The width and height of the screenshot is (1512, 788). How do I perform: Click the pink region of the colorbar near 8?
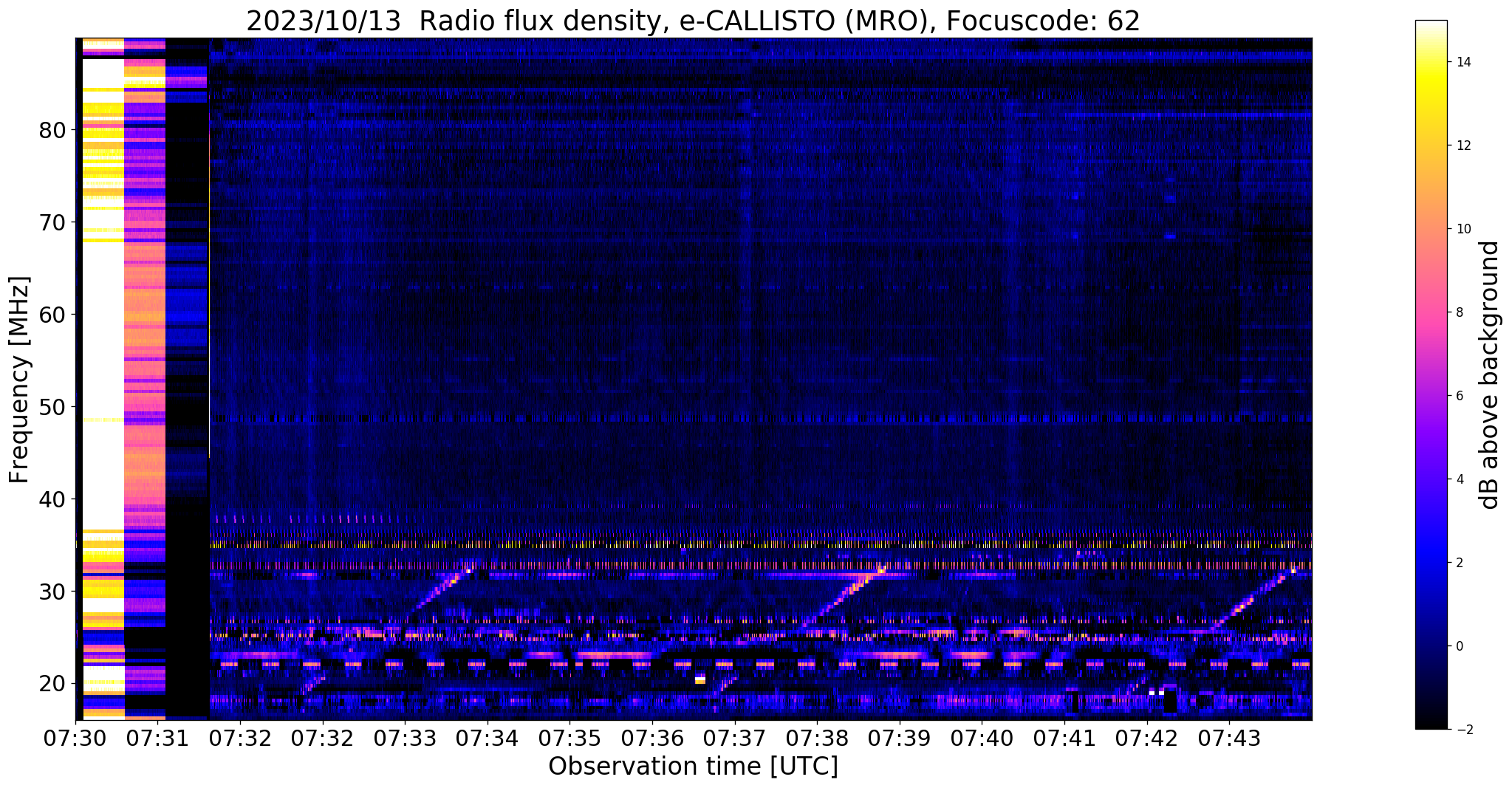(1431, 312)
